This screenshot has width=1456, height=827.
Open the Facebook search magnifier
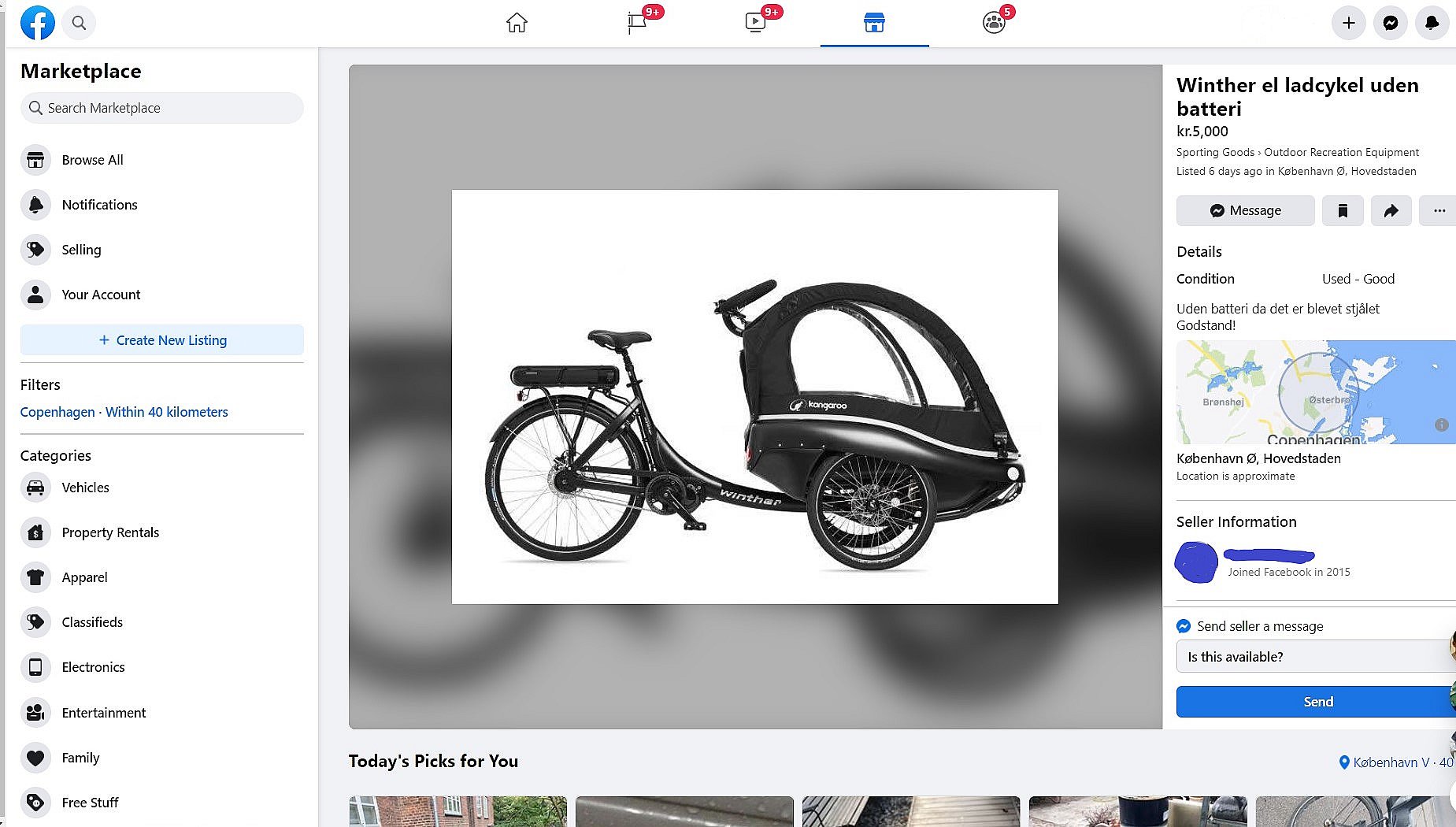pyautogui.click(x=79, y=23)
